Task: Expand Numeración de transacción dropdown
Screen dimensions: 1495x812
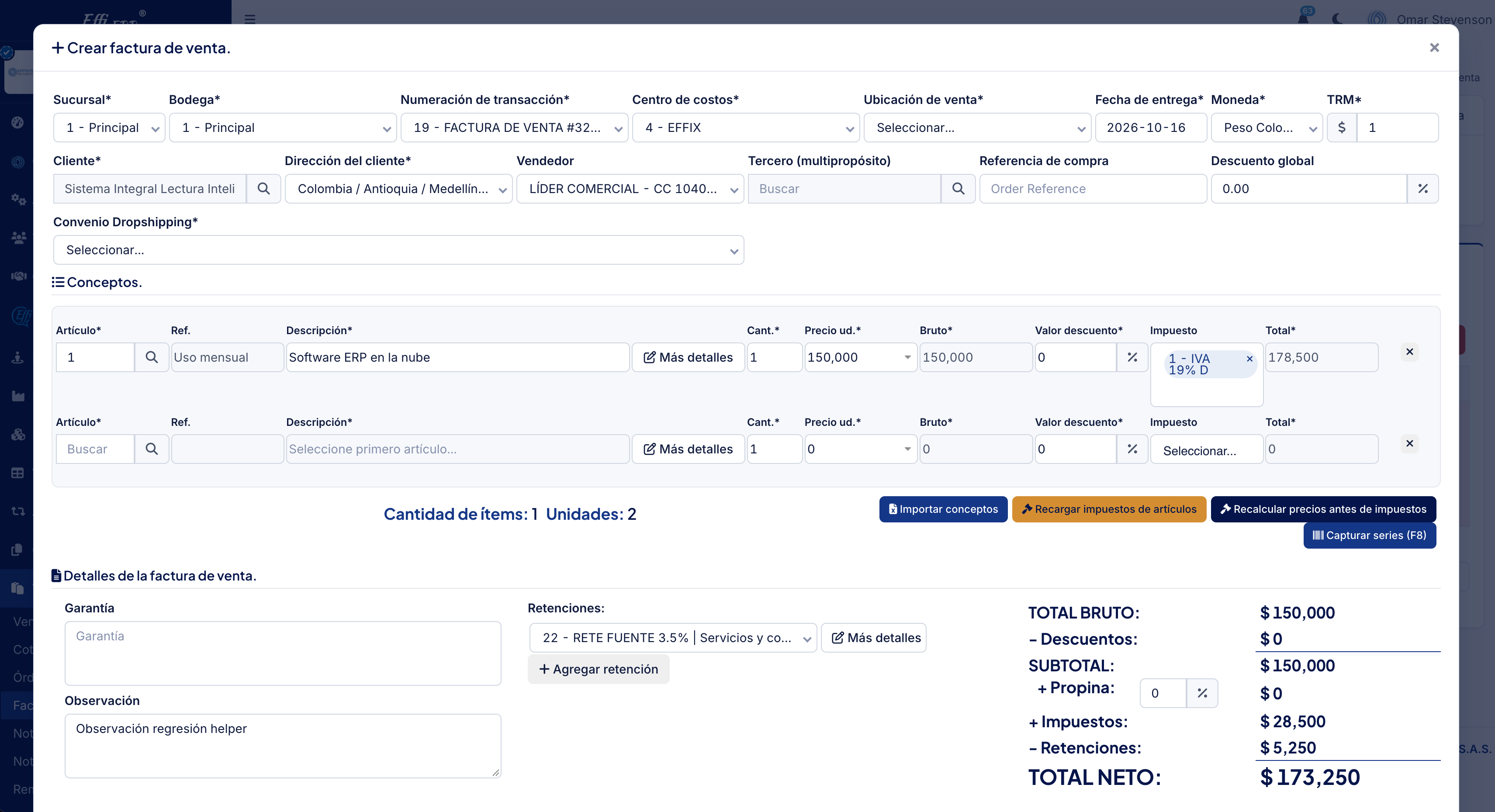Action: 514,128
